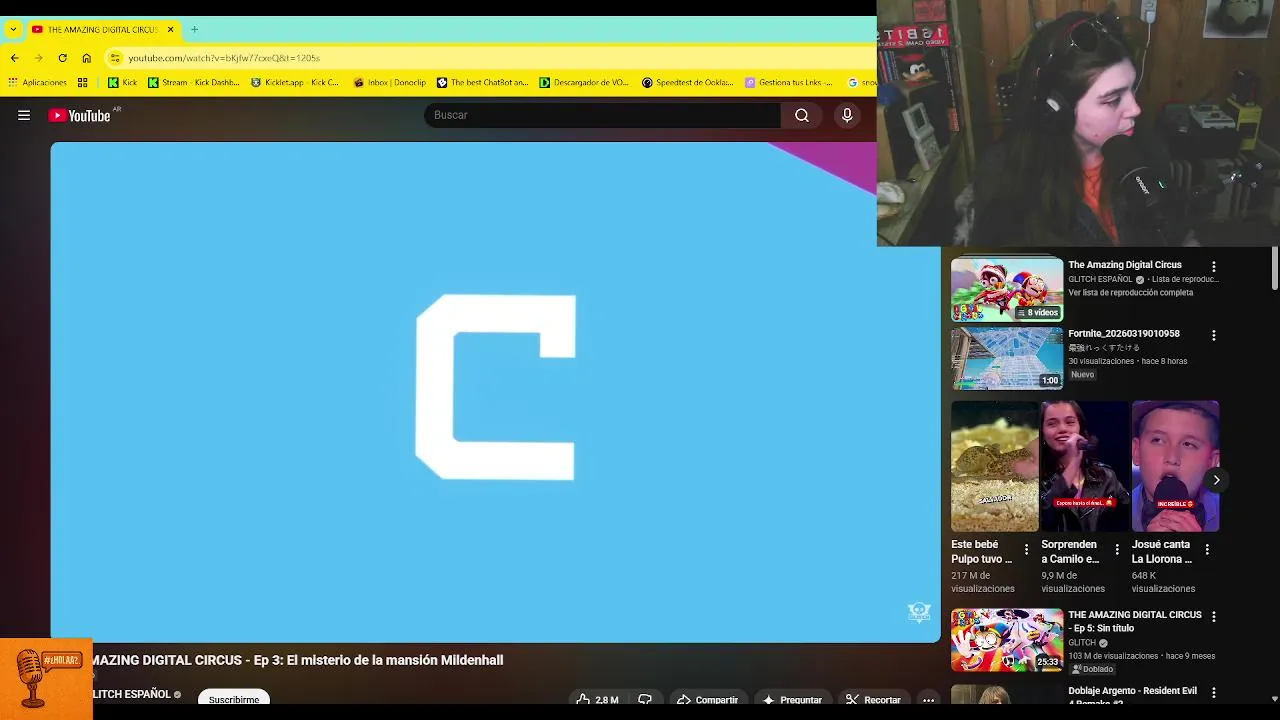Open the browser home page
Image resolution: width=1280 pixels, height=720 pixels.
pyautogui.click(x=86, y=58)
